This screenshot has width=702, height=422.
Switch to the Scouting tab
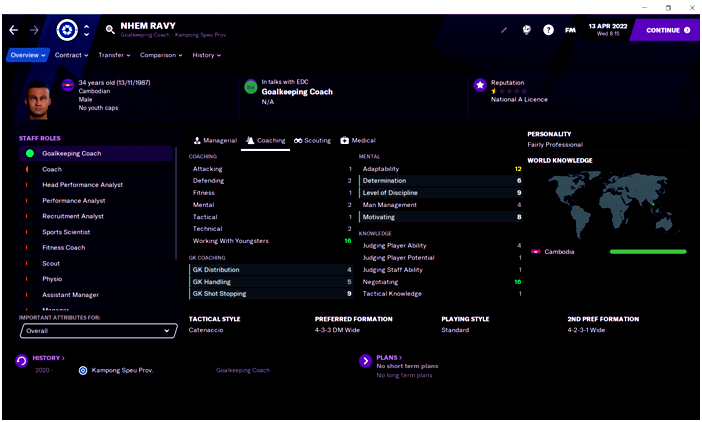[312, 141]
